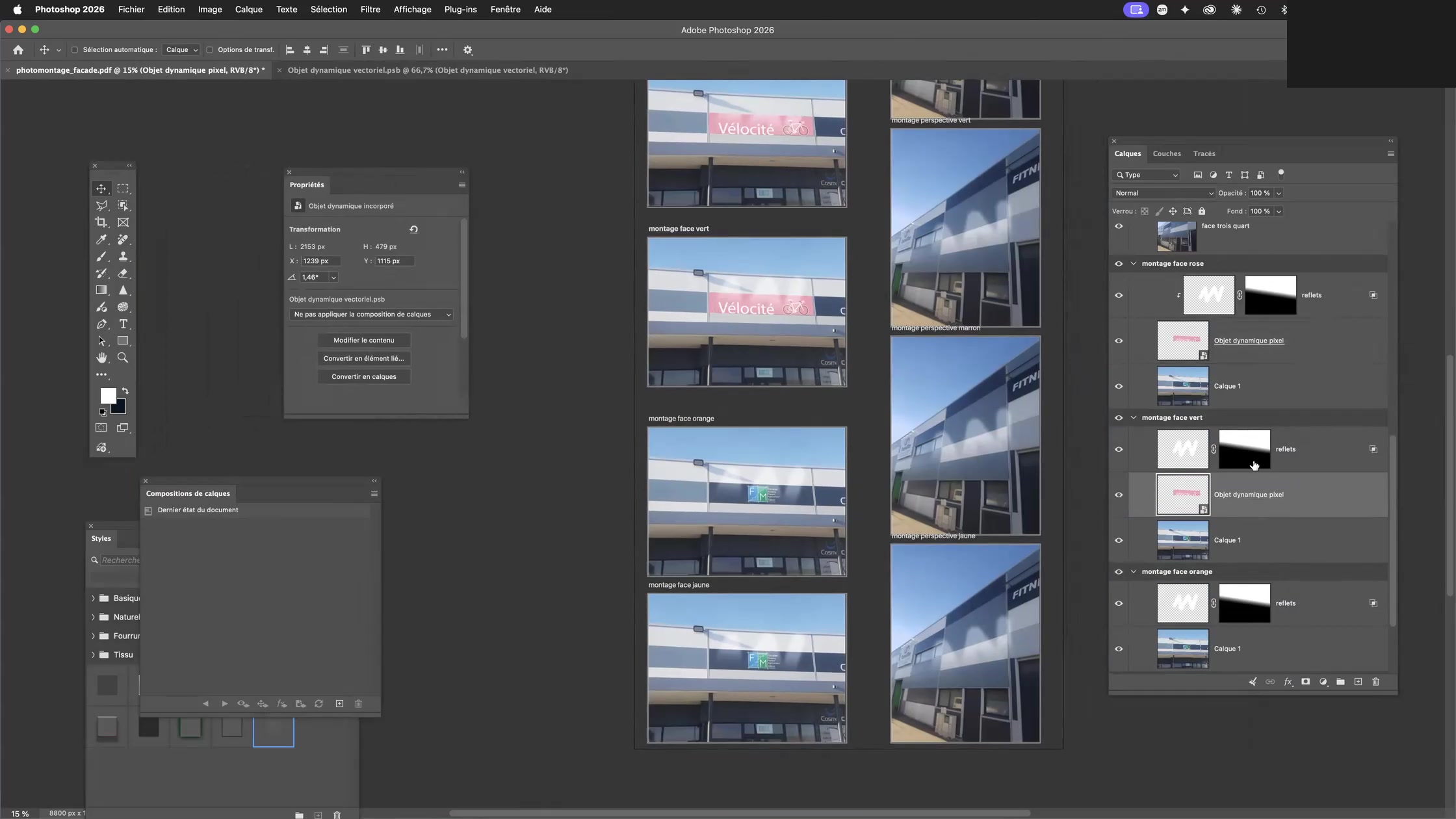The image size is (1456, 819).
Task: Go to the Photoshop home screen
Action: 18,50
